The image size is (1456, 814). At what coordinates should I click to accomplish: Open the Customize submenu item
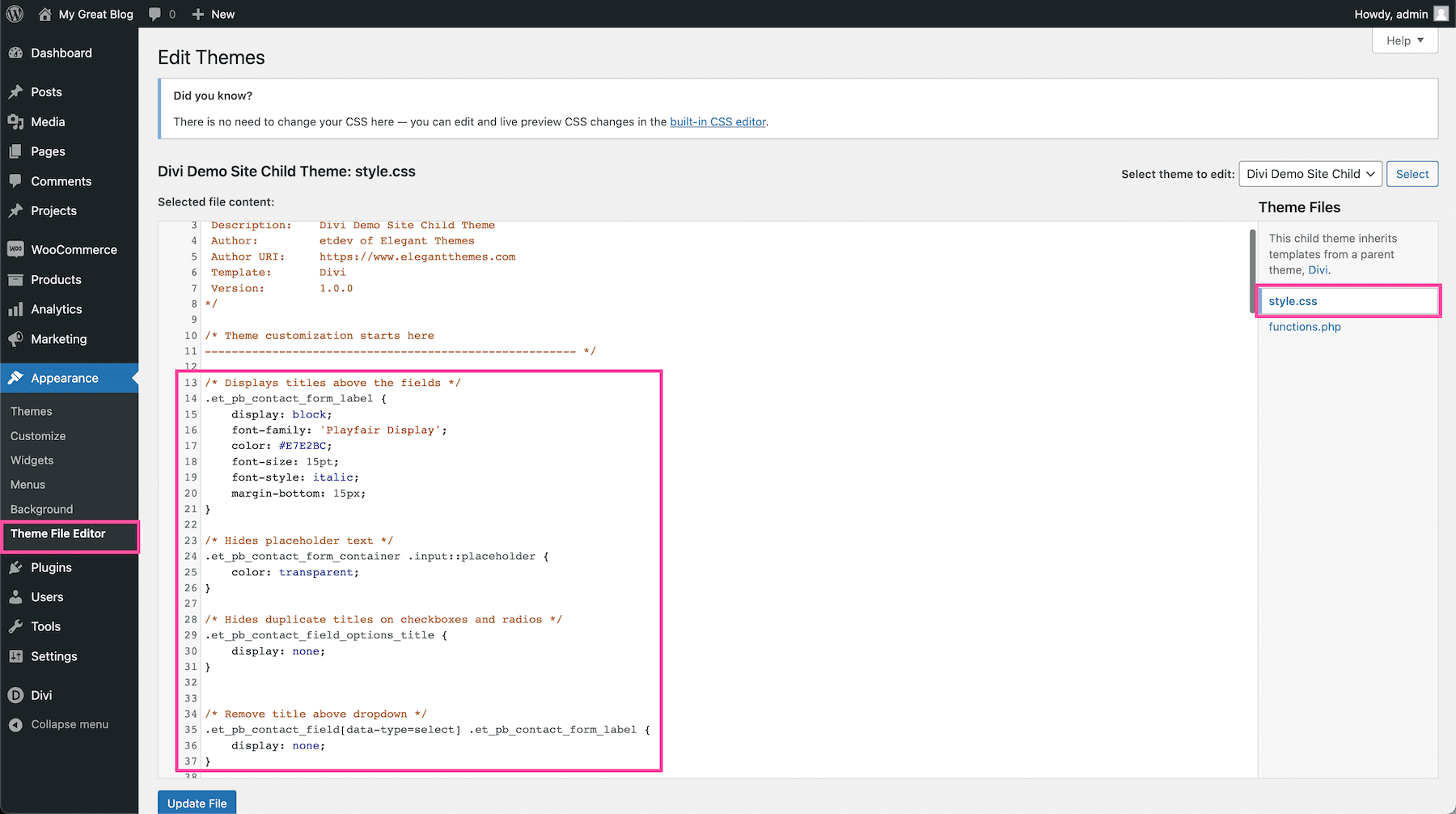[x=38, y=435]
